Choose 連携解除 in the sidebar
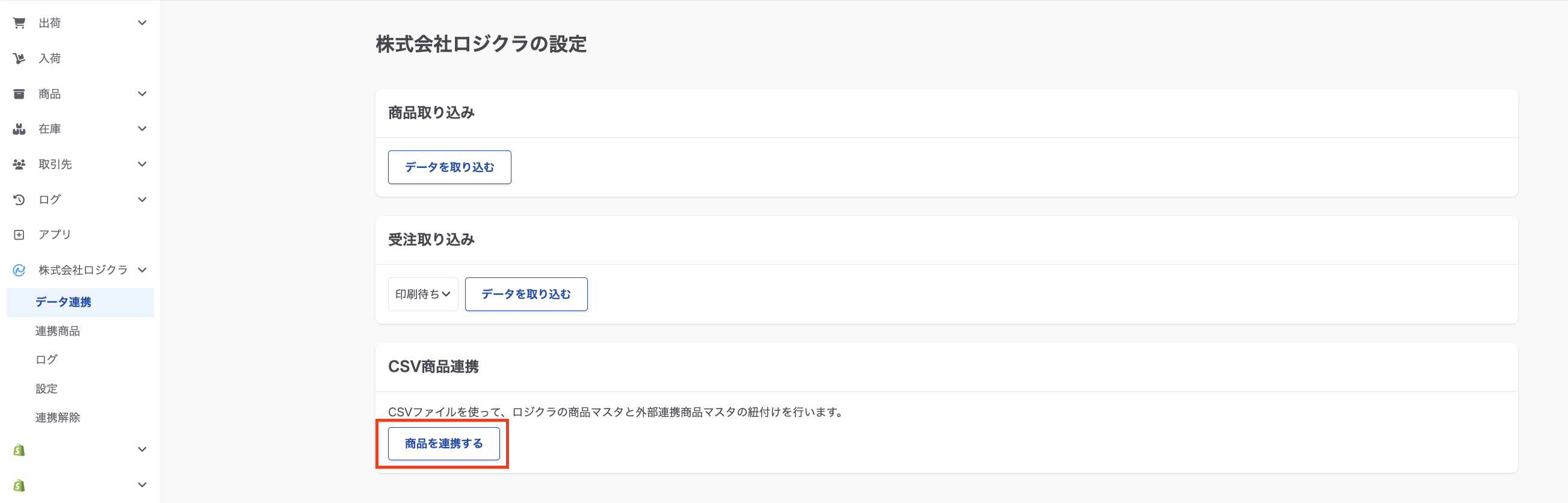Image resolution: width=1568 pixels, height=503 pixels. coord(58,418)
